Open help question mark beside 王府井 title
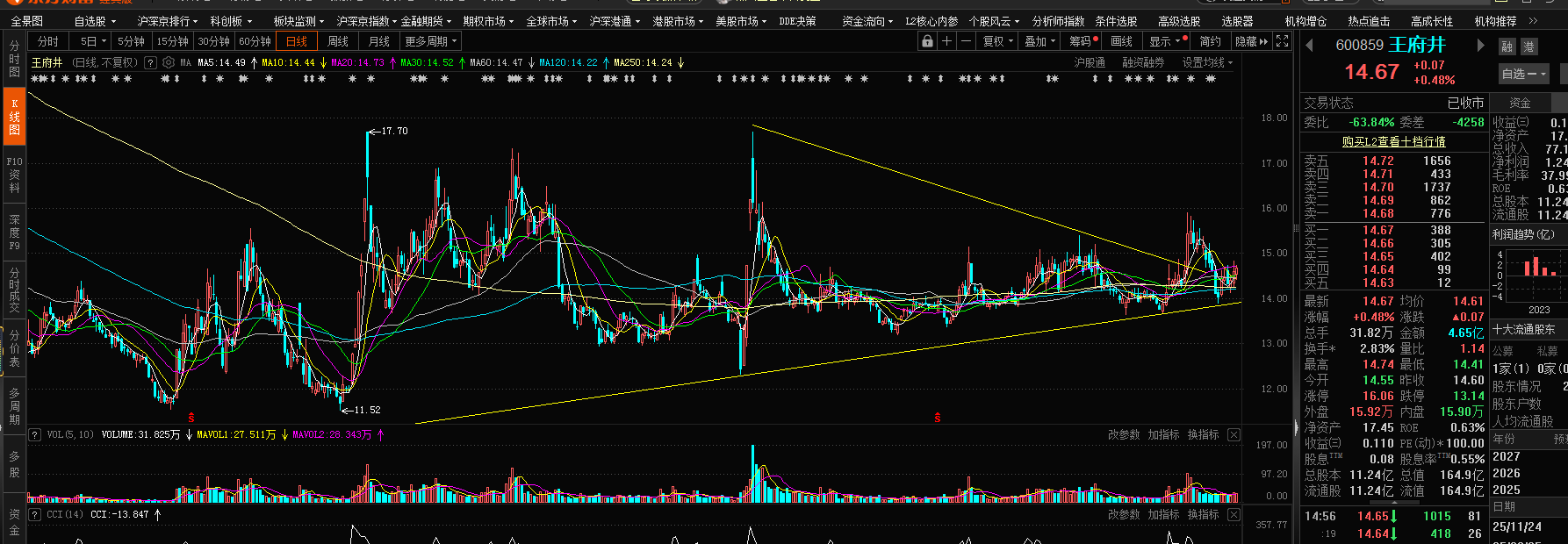Viewport: 1568px width, 544px height. 150,62
